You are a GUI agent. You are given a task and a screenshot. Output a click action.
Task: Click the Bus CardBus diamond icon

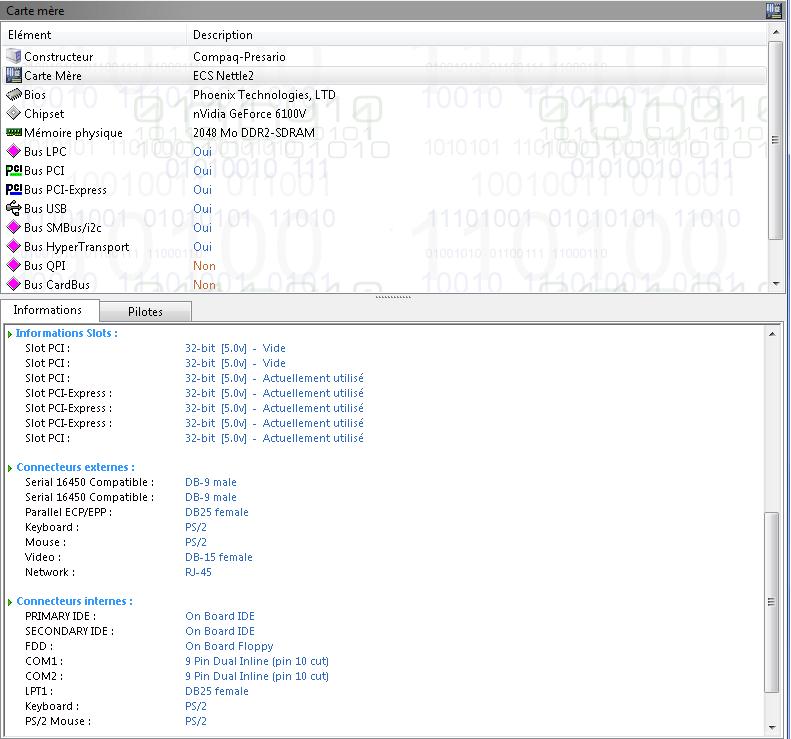coord(14,285)
